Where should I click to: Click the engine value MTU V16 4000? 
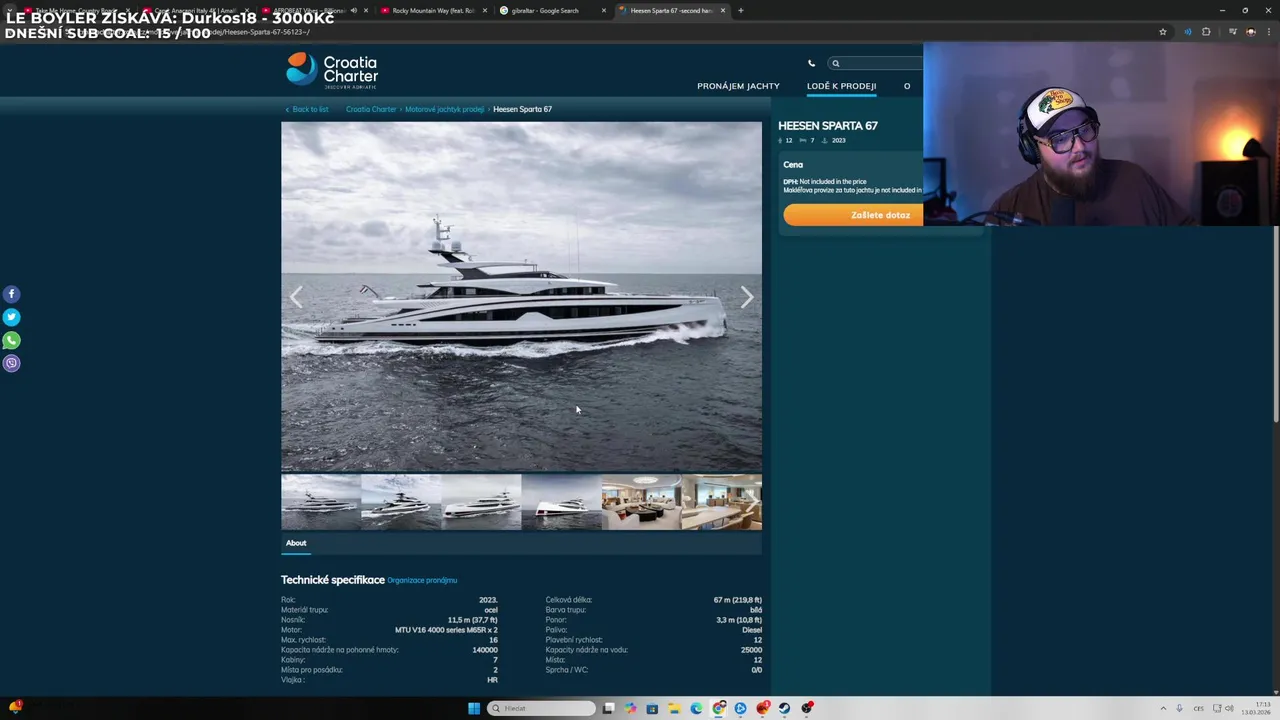point(446,630)
